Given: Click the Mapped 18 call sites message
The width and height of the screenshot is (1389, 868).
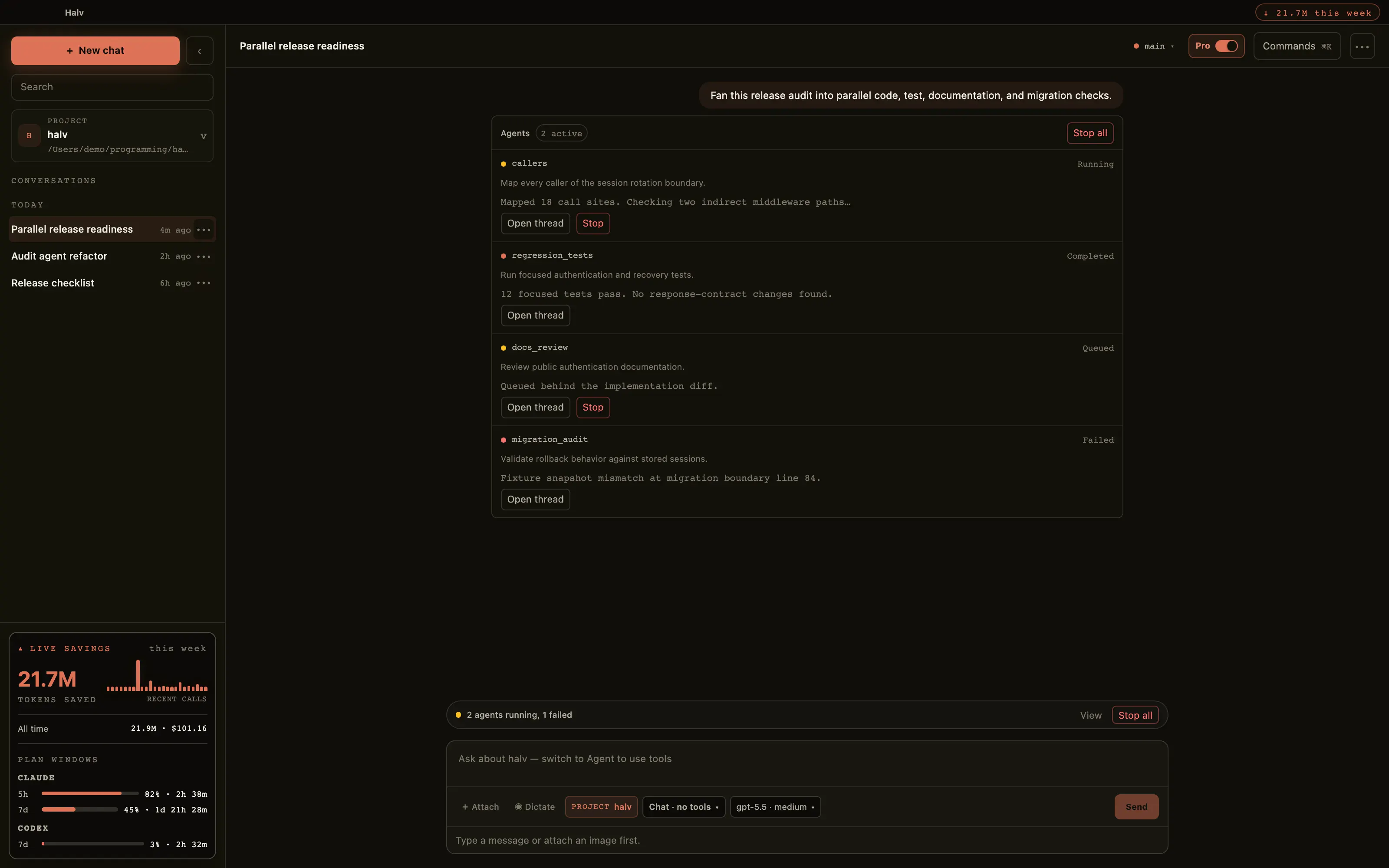Looking at the screenshot, I should (675, 202).
